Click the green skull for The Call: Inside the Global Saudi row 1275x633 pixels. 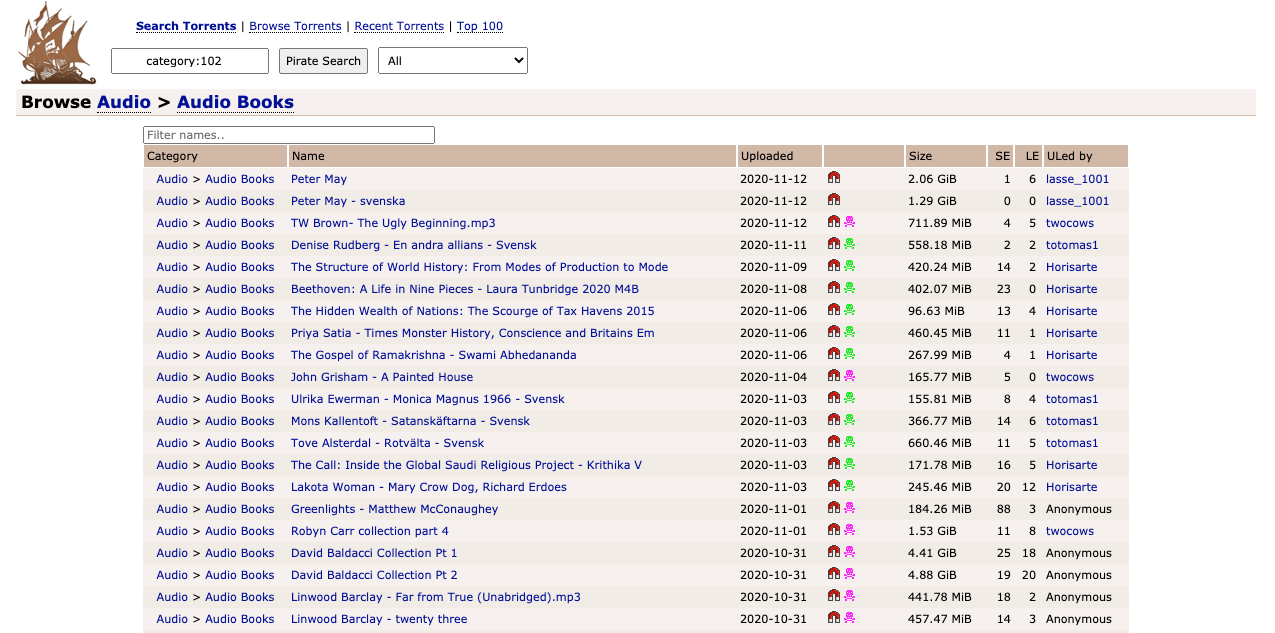(x=849, y=464)
